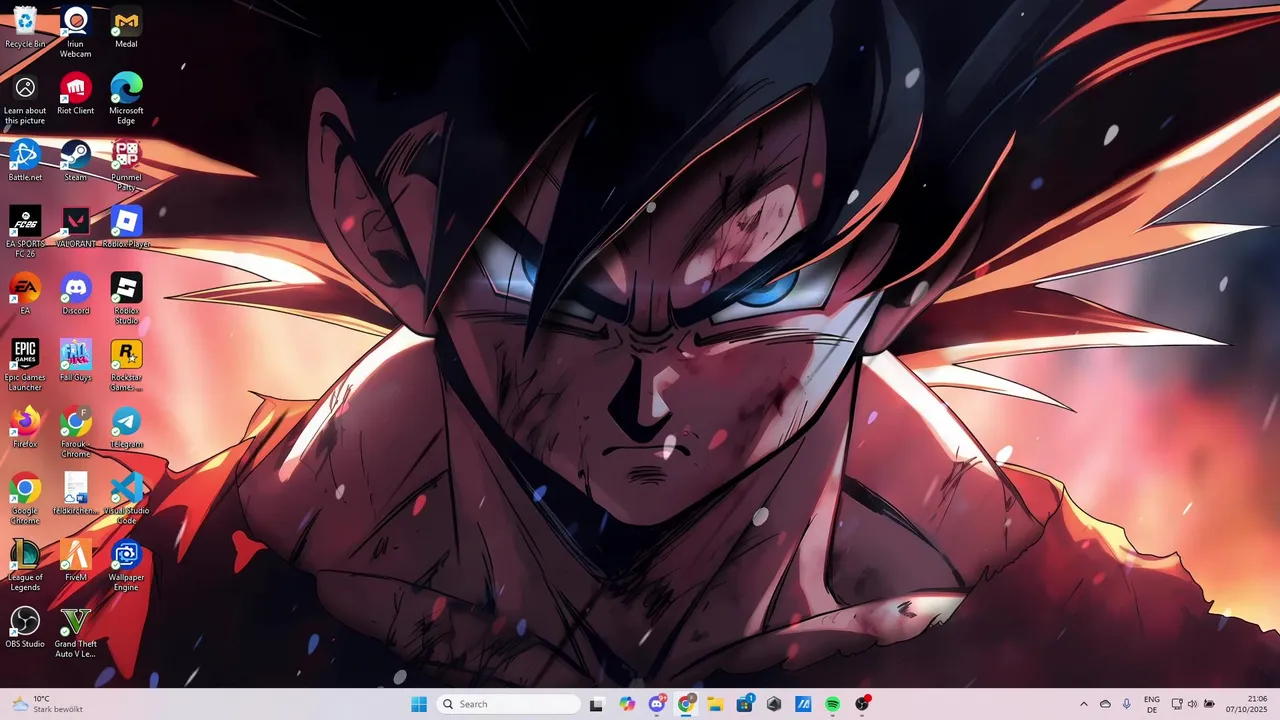
Task: Open File Explorer from the taskbar
Action: [715, 704]
